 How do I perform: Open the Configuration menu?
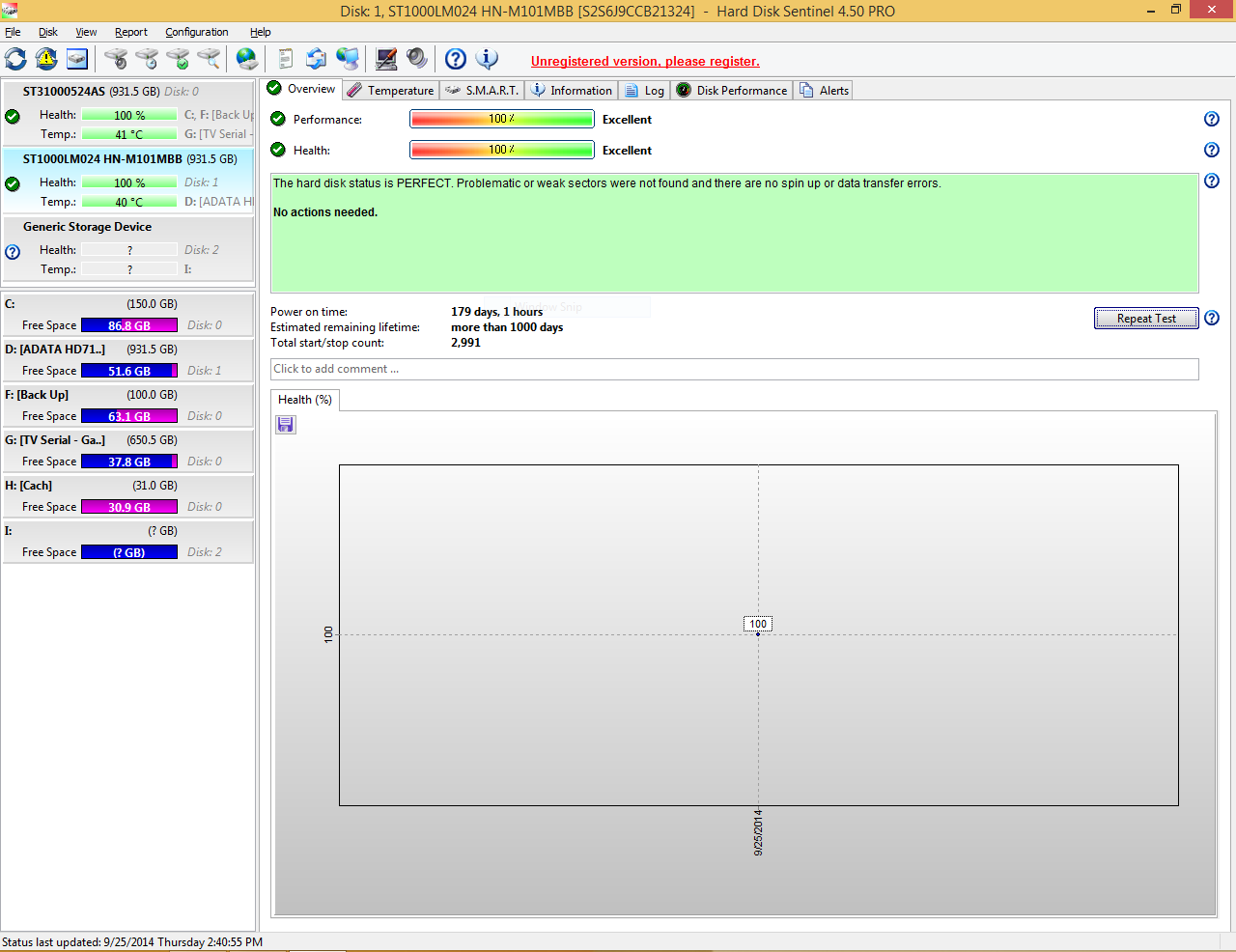click(197, 32)
